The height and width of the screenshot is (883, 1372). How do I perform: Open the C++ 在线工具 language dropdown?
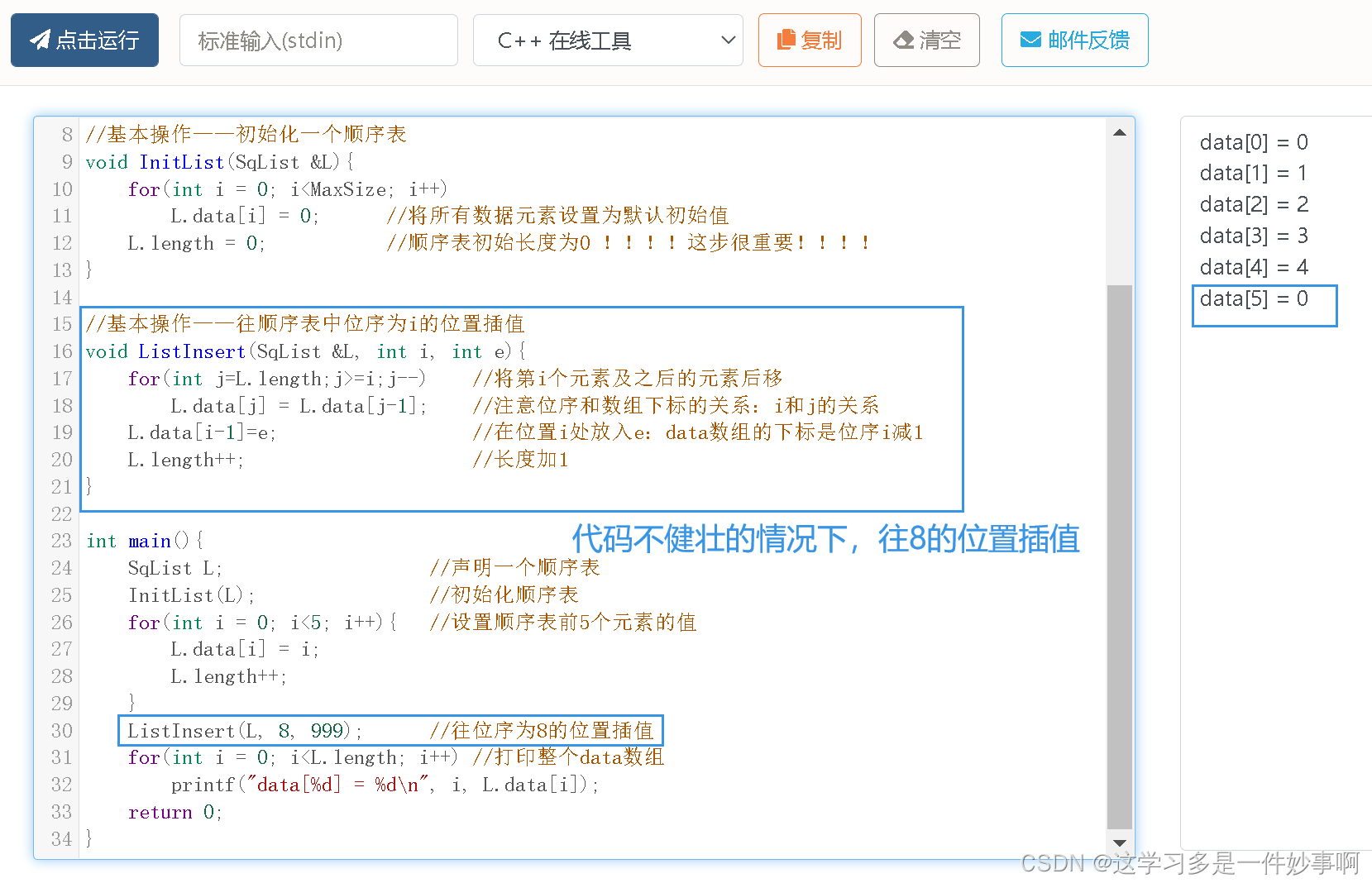(x=608, y=40)
